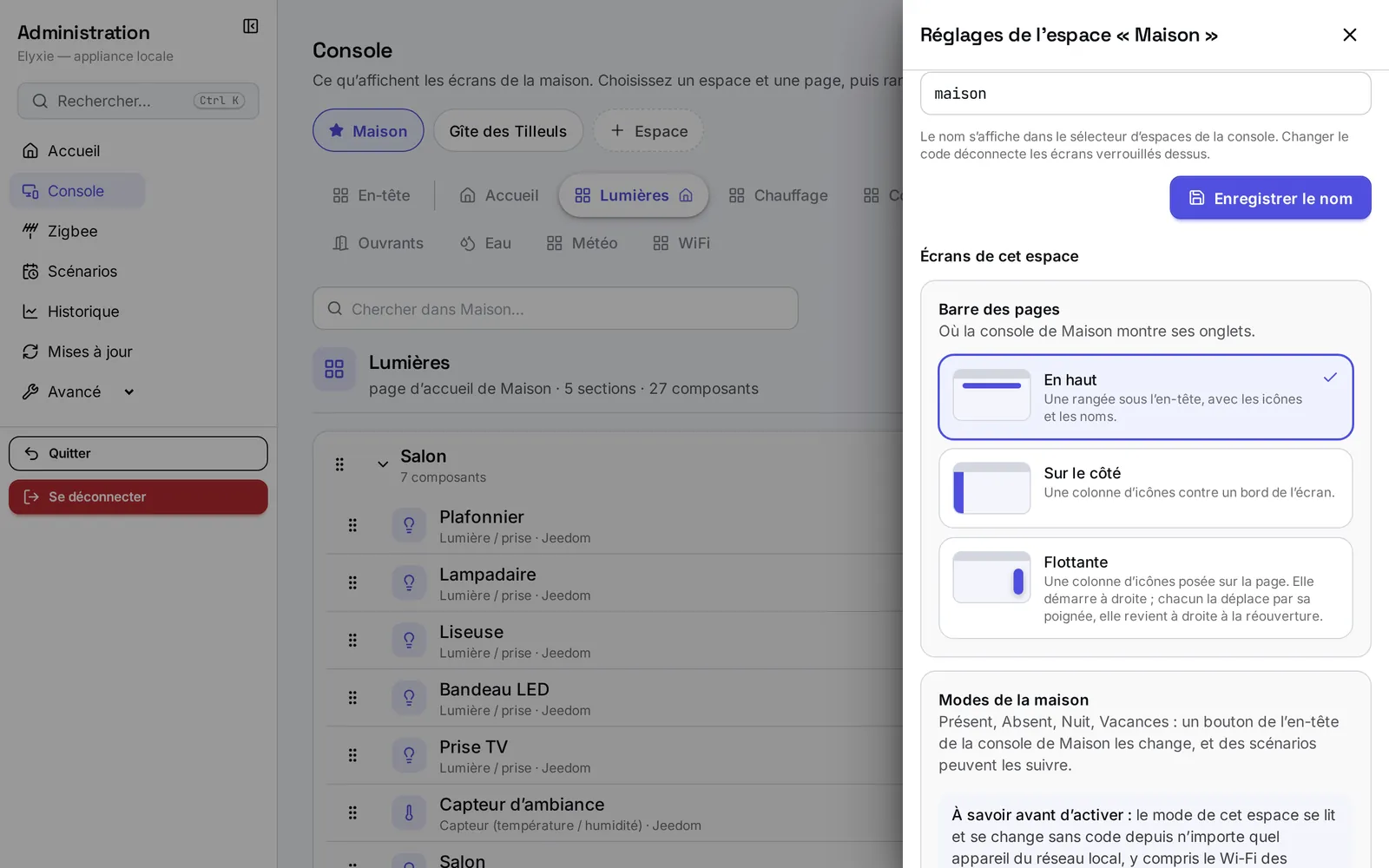Select the En haut page bar option

tap(1145, 397)
